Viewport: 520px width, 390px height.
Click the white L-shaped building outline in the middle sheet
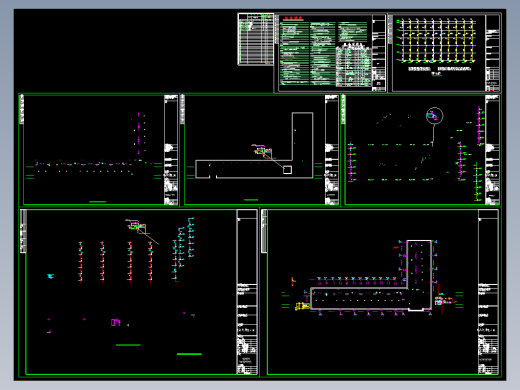click(254, 145)
